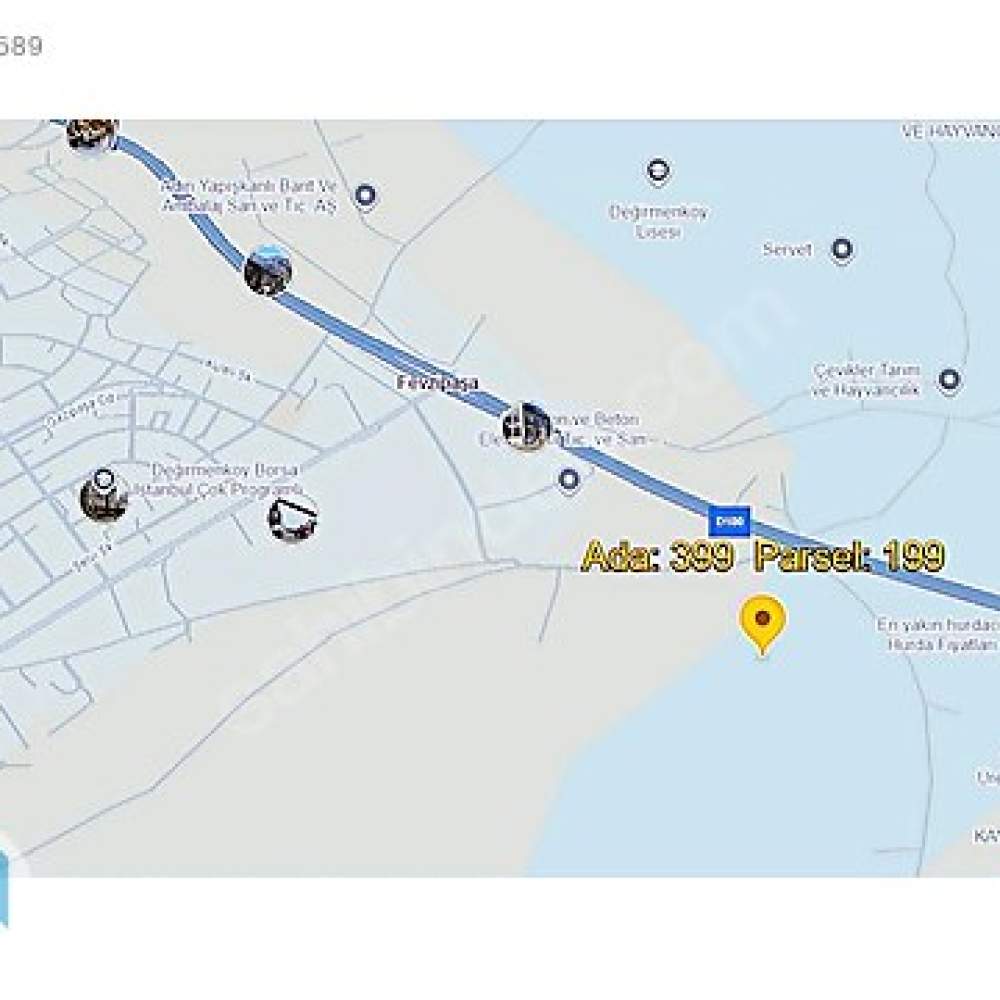Viewport: 1000px width, 1000px height.
Task: Select the Değirmenköy Lisesi text label
Action: tap(658, 221)
